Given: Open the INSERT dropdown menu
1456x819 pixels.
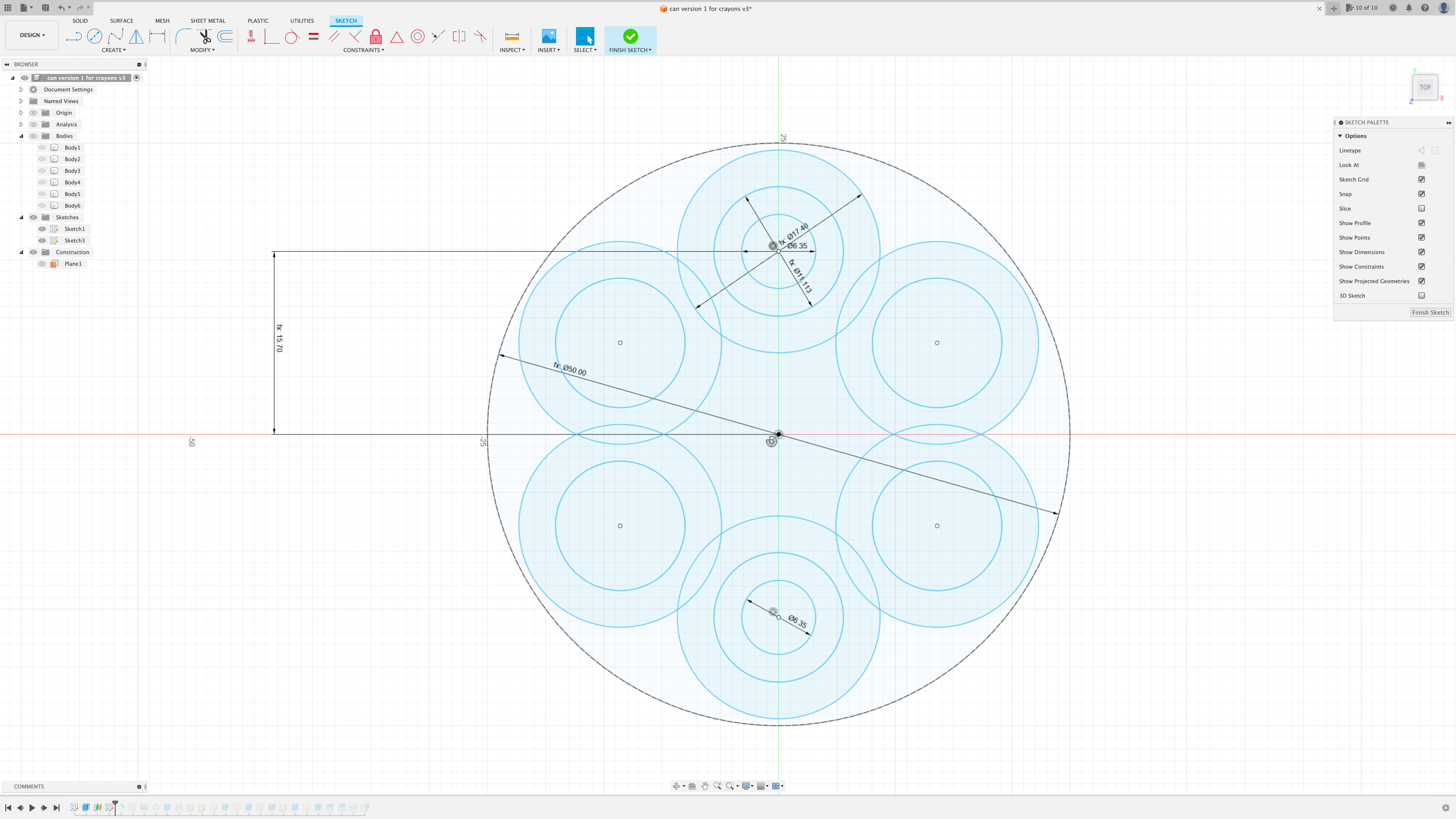Looking at the screenshot, I should pyautogui.click(x=548, y=50).
